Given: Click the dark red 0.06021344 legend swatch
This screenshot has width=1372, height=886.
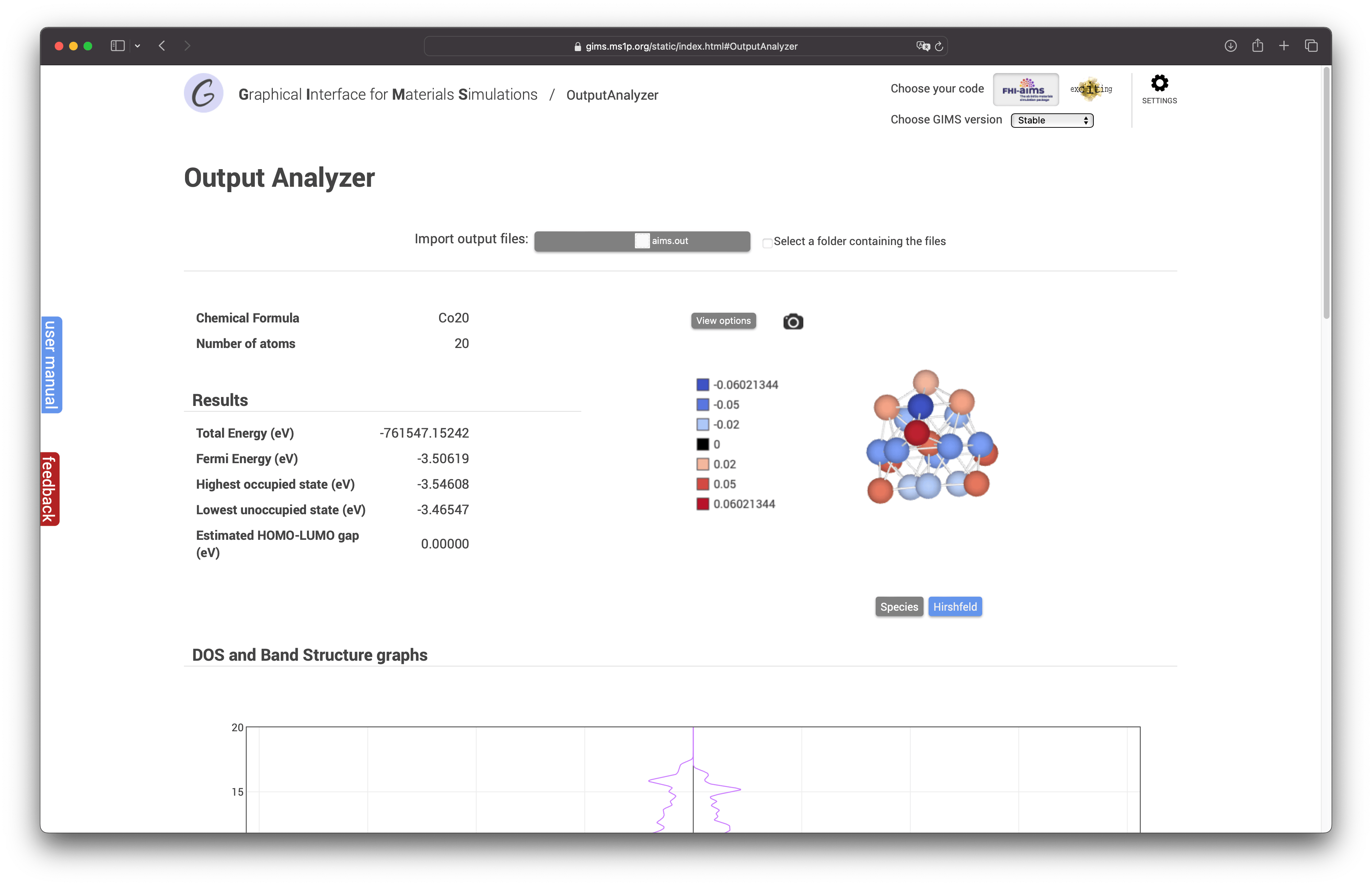Looking at the screenshot, I should pos(703,505).
